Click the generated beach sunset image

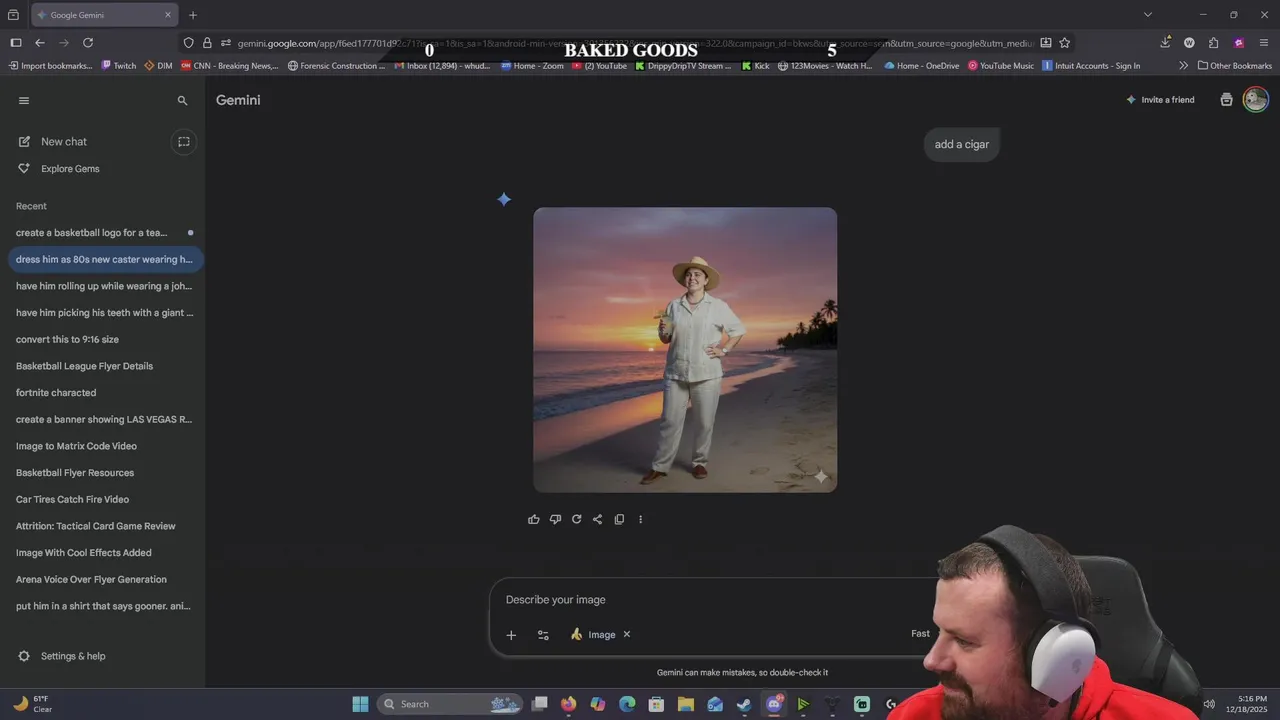685,350
